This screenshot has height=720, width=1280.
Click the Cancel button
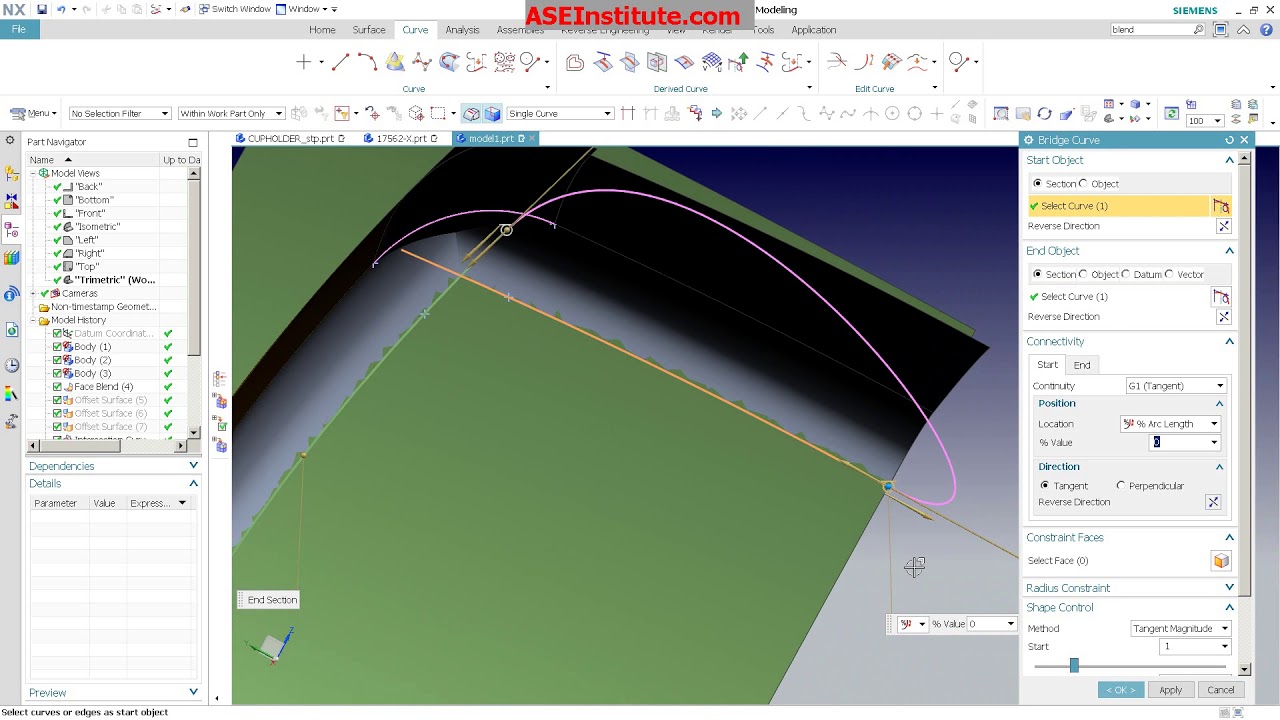coord(1220,690)
